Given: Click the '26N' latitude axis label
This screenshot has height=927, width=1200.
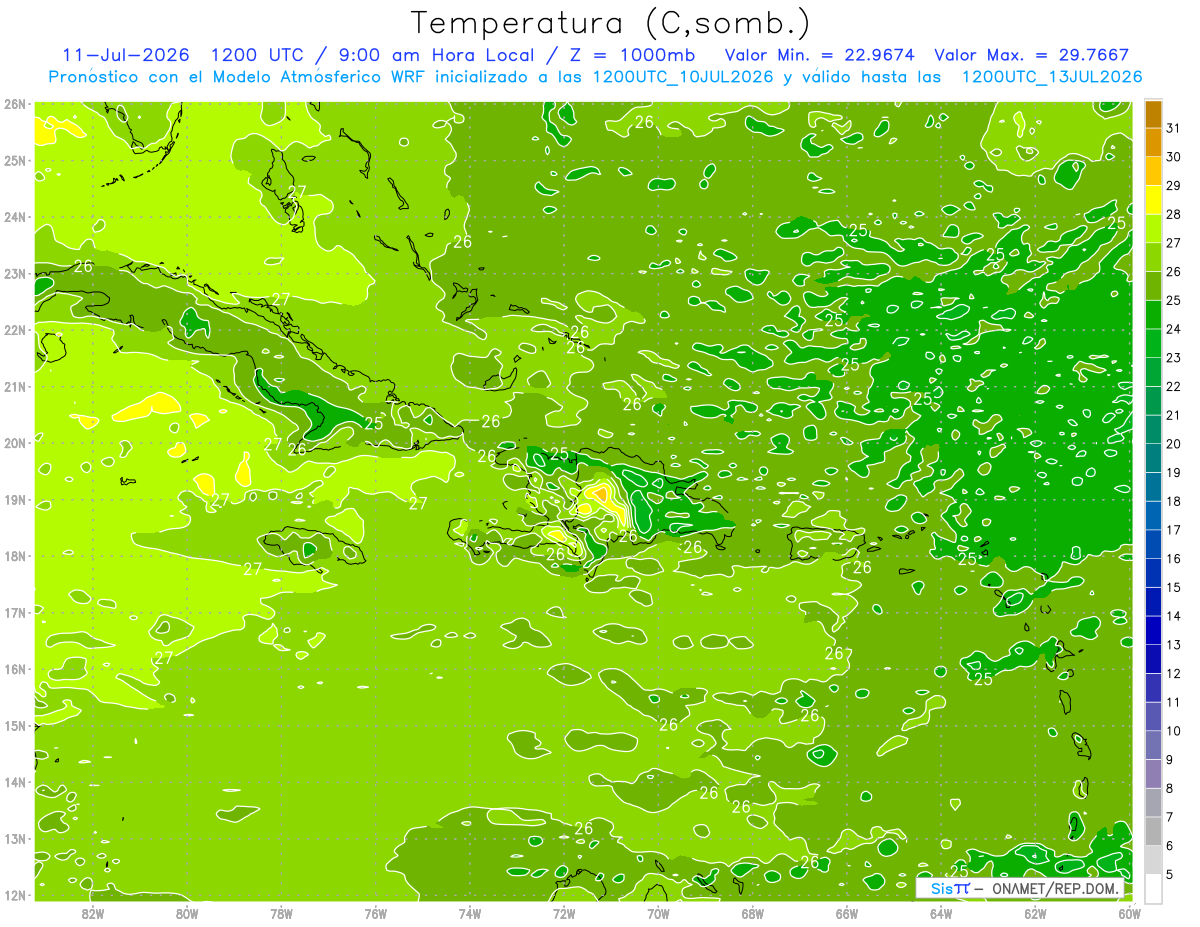Looking at the screenshot, I should coord(14,104).
